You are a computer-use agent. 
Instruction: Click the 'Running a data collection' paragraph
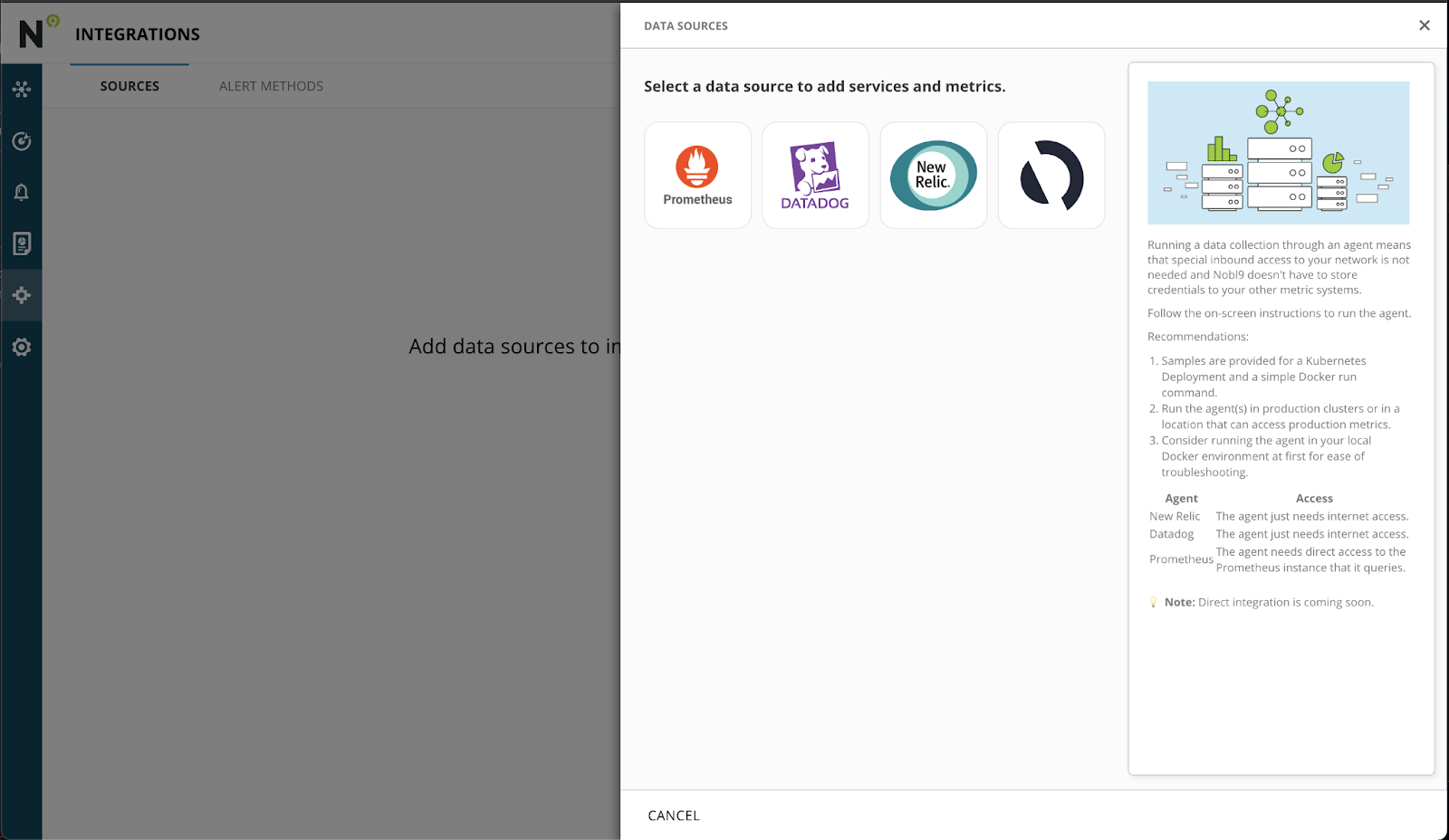pyautogui.click(x=1279, y=267)
